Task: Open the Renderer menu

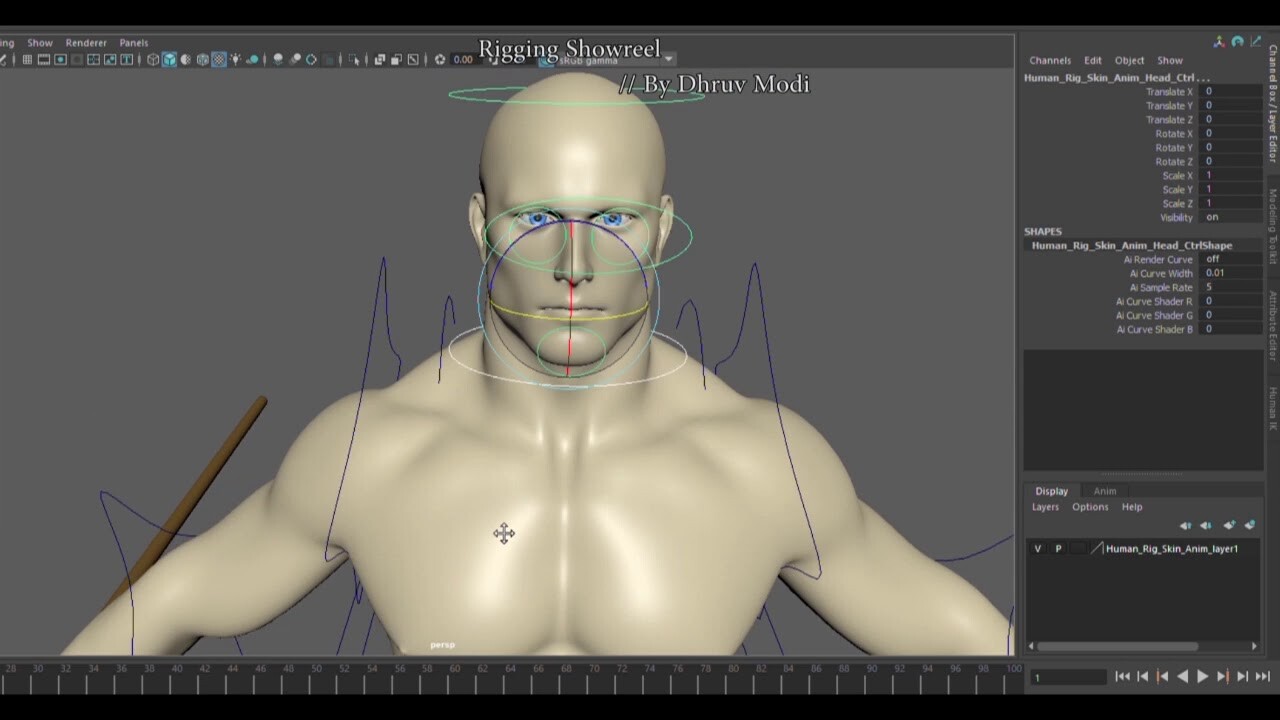Action: 86,42
